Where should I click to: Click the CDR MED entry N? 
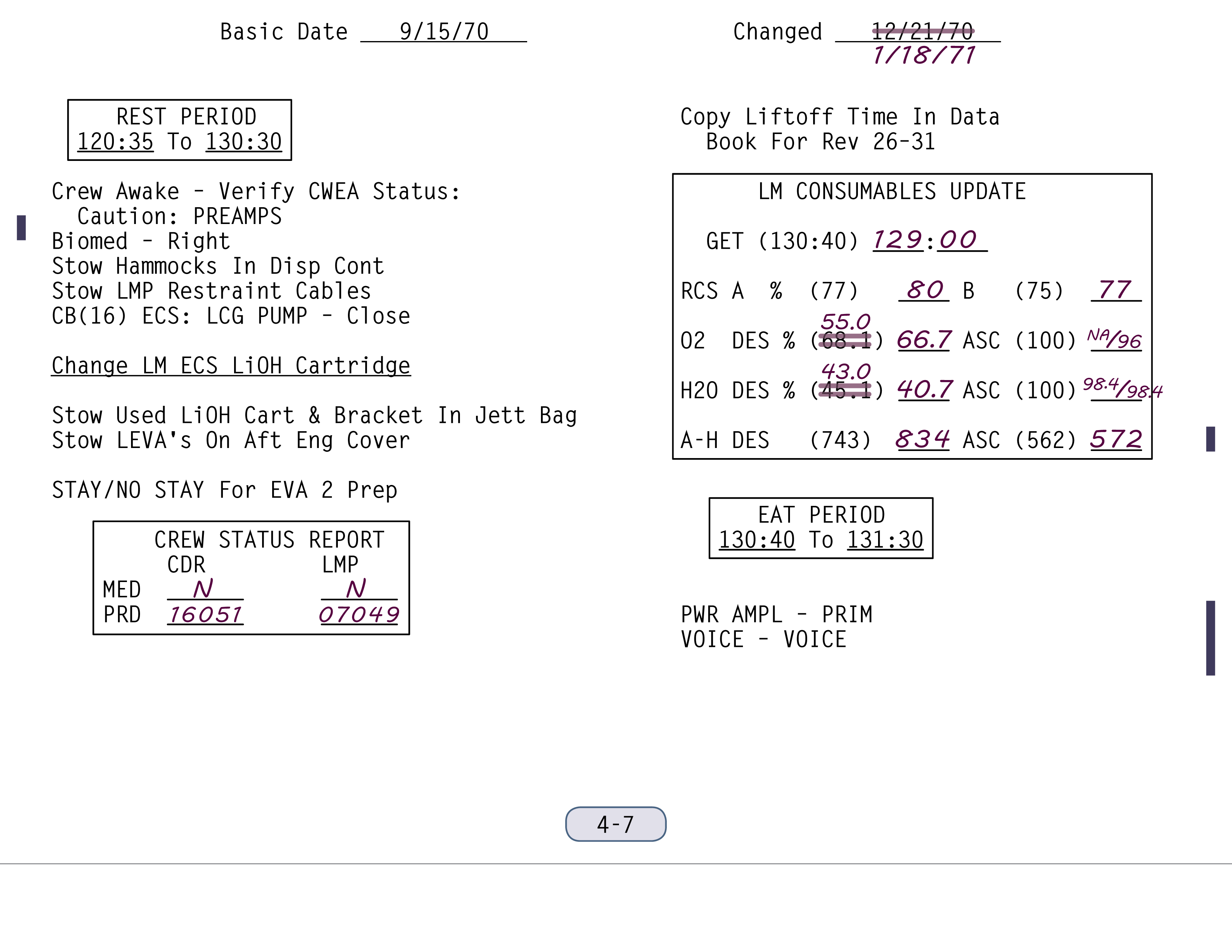point(203,589)
